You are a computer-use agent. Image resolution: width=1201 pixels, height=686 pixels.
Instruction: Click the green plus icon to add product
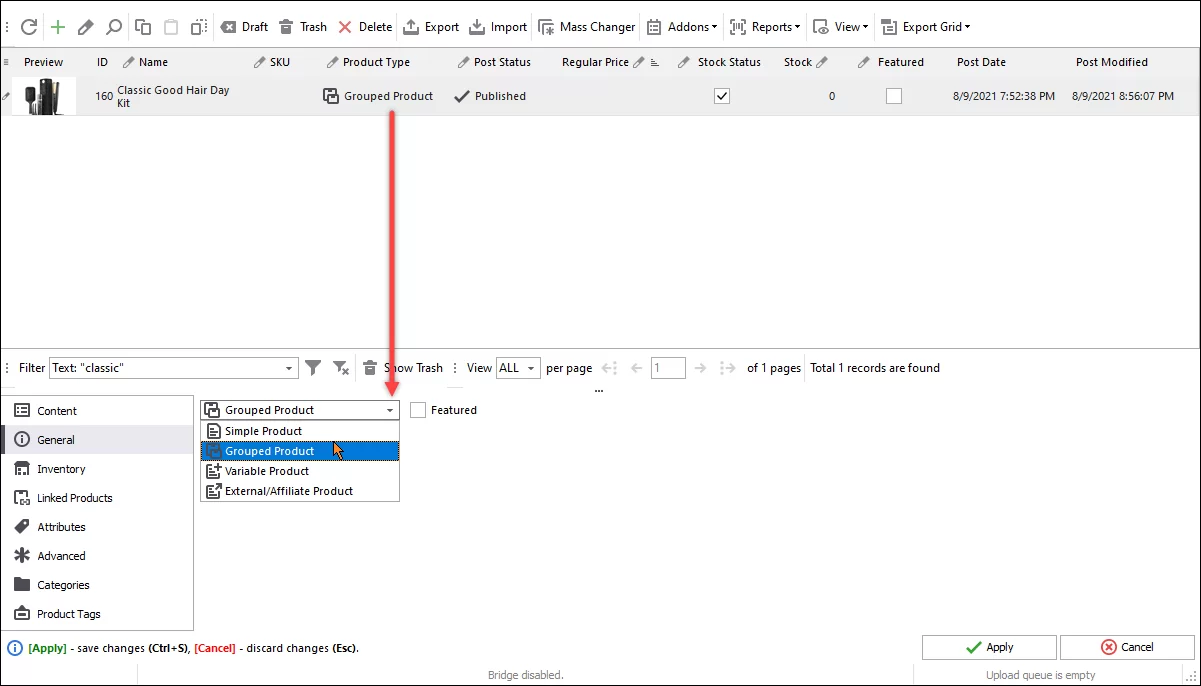pyautogui.click(x=60, y=26)
